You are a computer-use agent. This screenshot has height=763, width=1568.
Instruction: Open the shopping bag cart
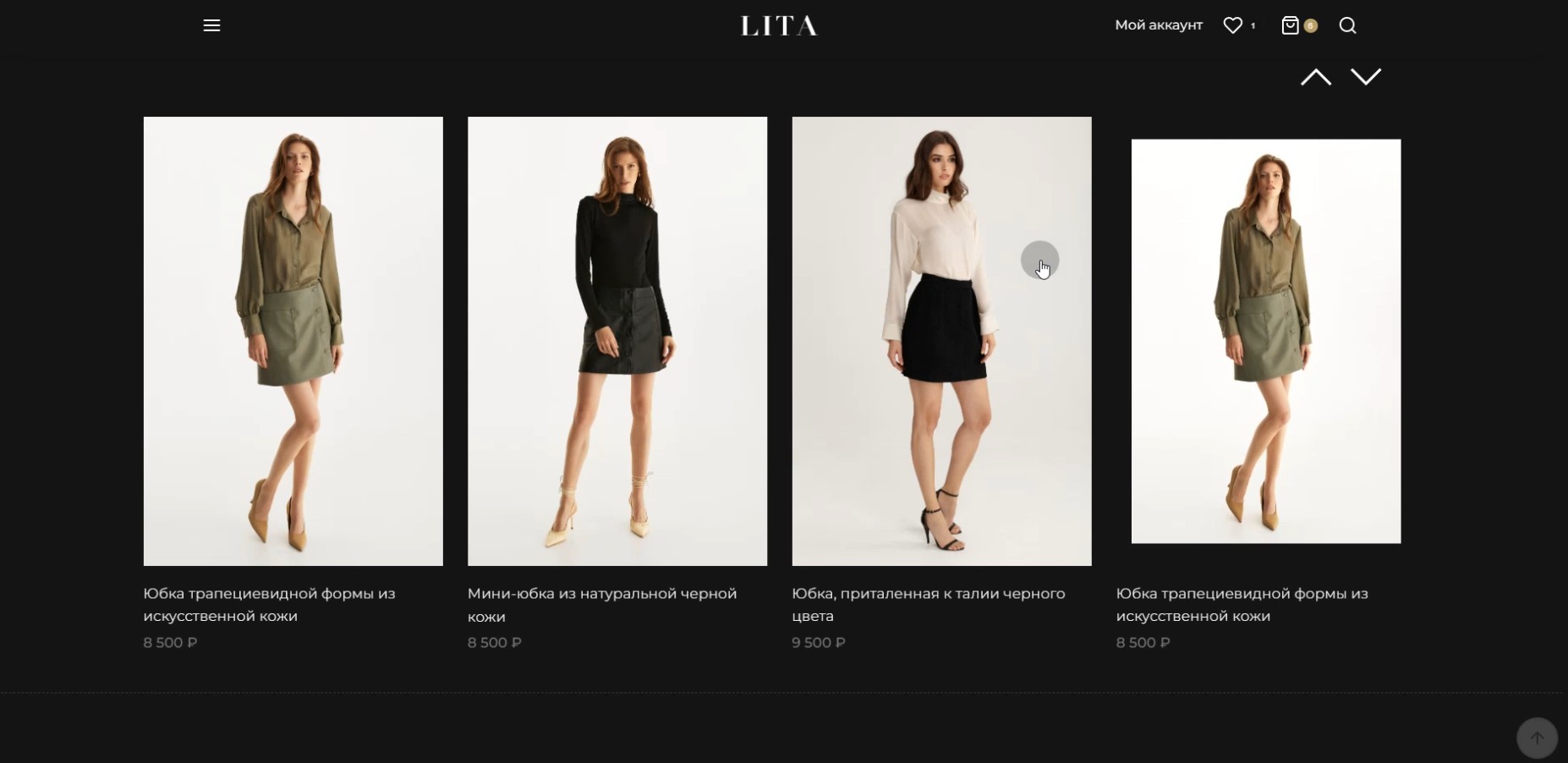pos(1290,25)
